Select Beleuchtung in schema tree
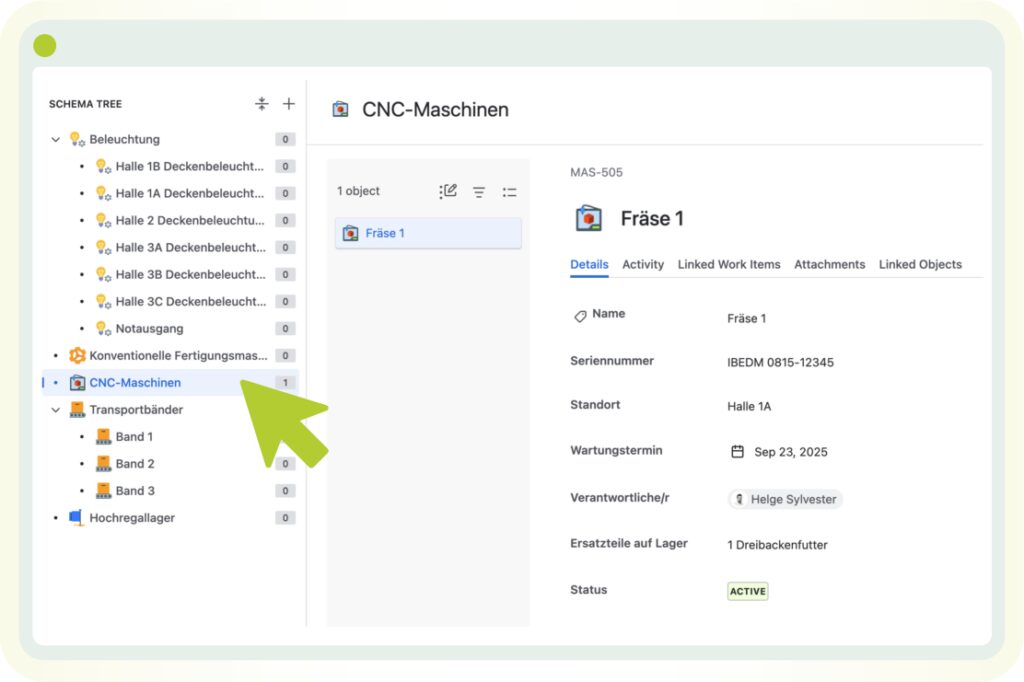Image resolution: width=1024 pixels, height=682 pixels. click(x=124, y=139)
